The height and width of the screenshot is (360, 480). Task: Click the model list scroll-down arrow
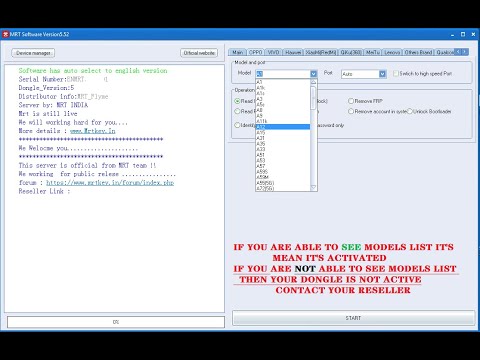point(313,188)
